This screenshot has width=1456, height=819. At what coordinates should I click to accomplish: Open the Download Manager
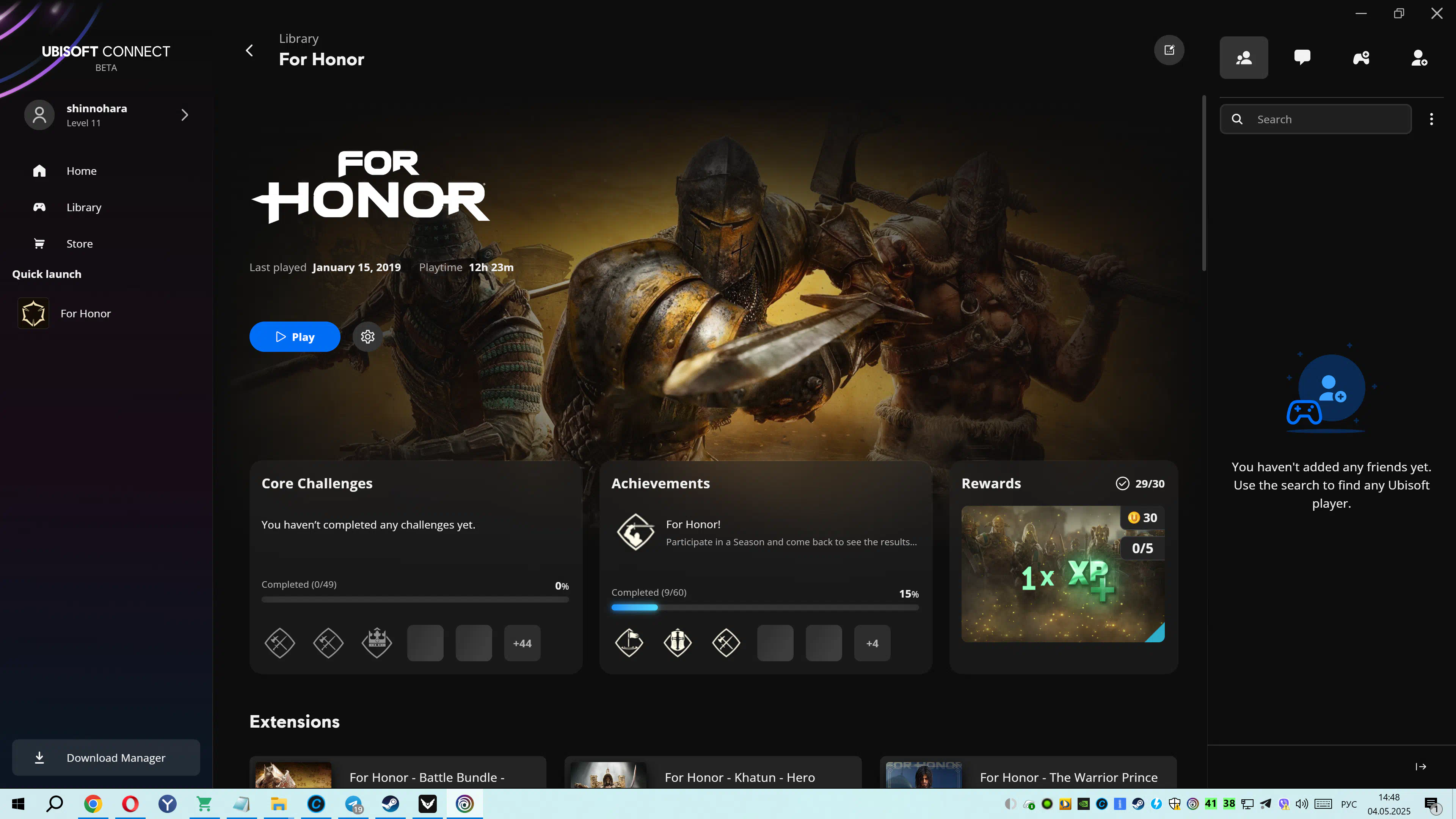point(106,758)
